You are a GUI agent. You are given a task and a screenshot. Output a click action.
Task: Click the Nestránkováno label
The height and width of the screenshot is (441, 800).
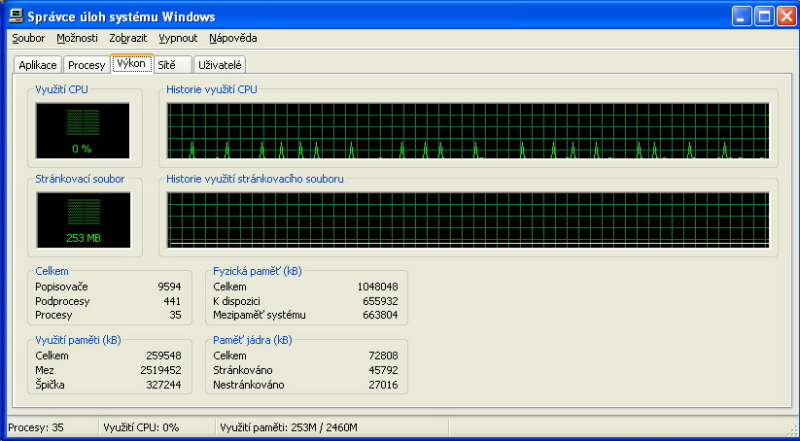tap(248, 385)
